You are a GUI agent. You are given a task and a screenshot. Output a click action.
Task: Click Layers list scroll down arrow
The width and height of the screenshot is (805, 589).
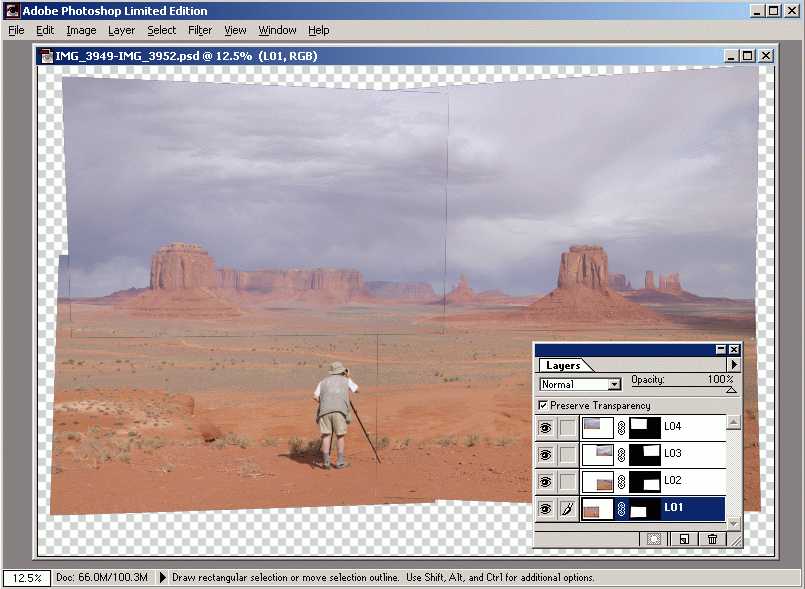click(734, 523)
